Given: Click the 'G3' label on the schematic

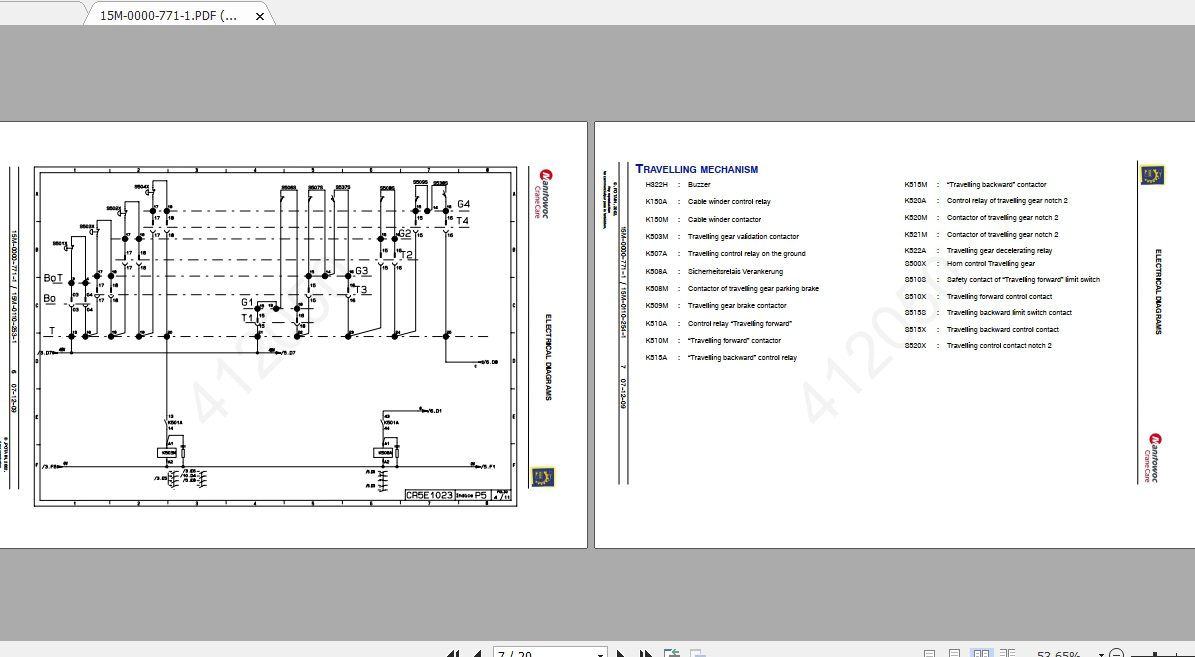Looking at the screenshot, I should tap(361, 271).
